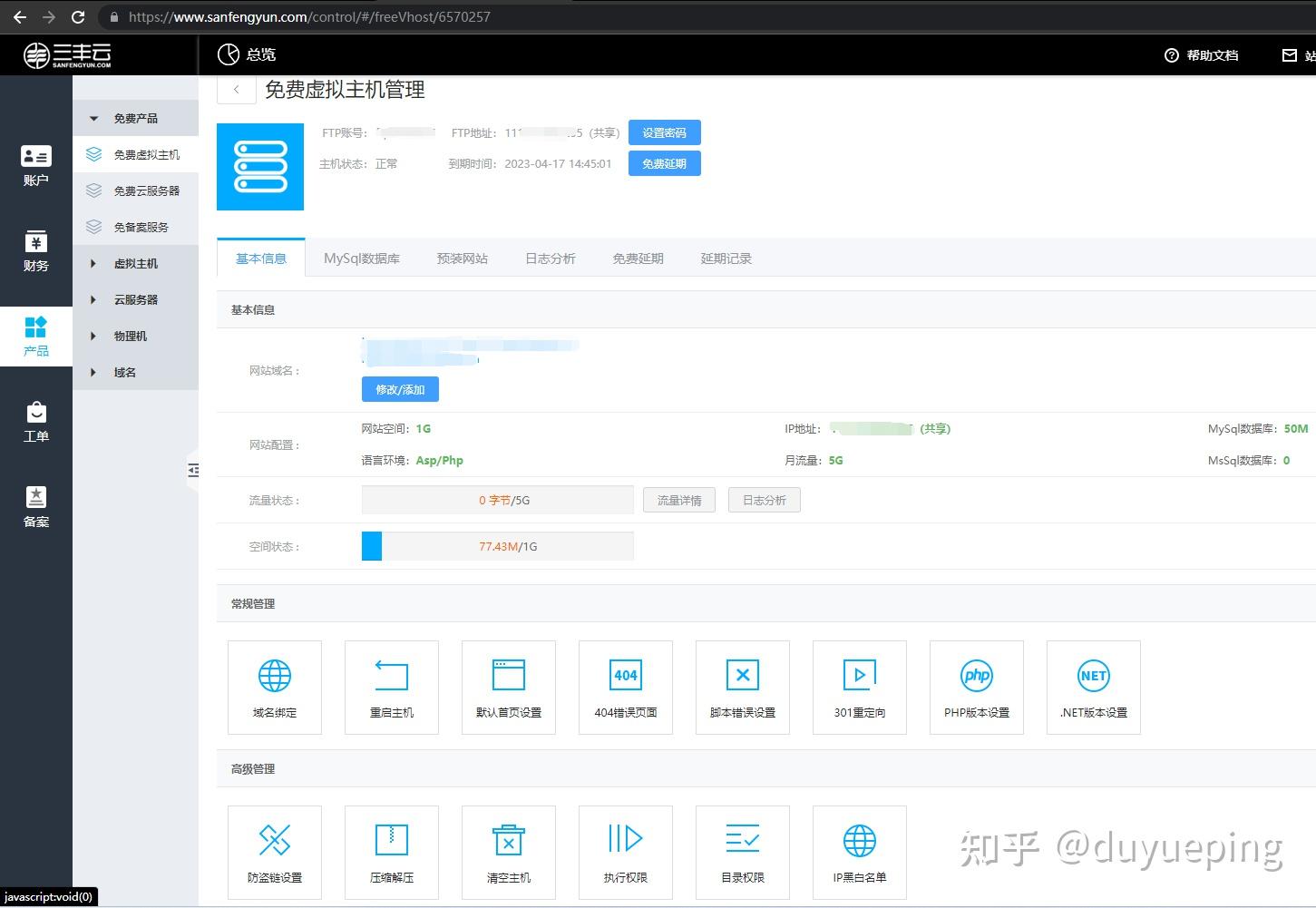Switch to the 预装网站 tab
1316x908 pixels.
[x=463, y=259]
